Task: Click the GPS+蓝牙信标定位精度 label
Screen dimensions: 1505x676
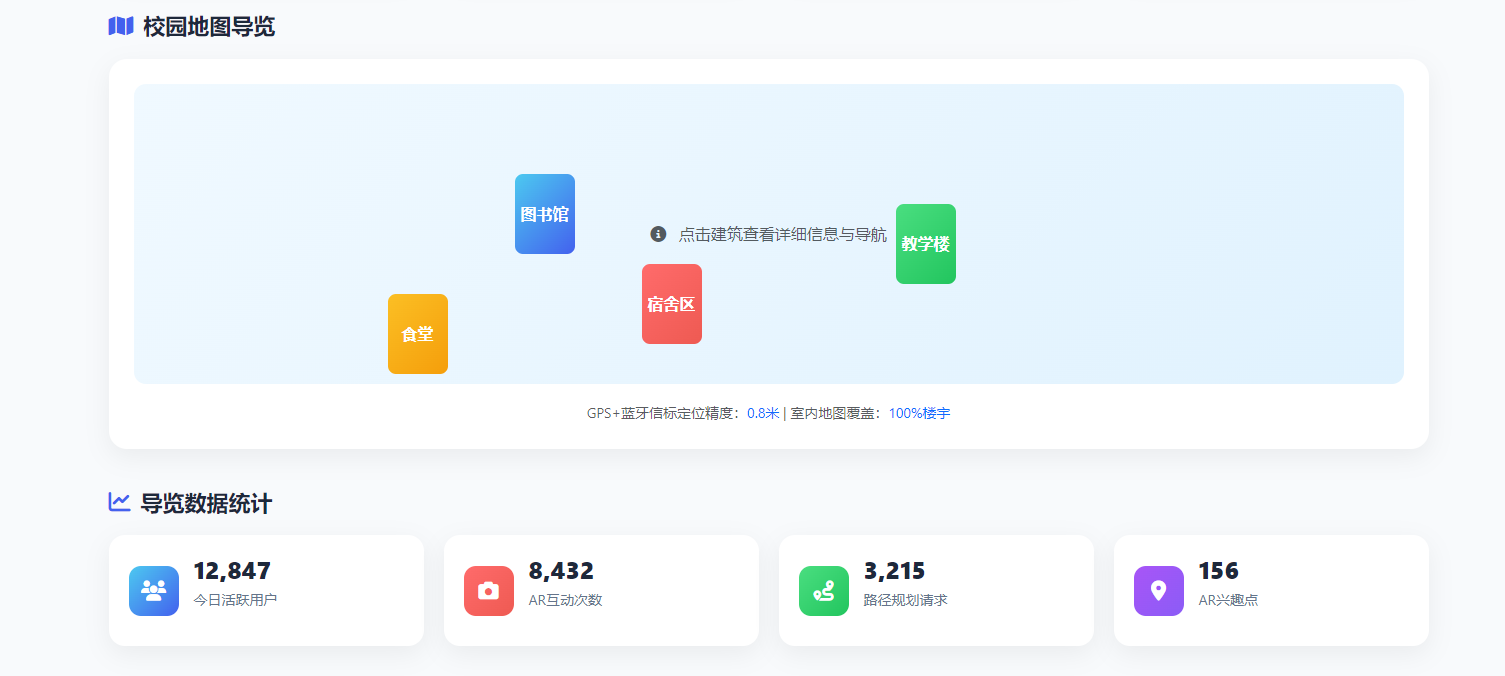Action: [x=663, y=413]
